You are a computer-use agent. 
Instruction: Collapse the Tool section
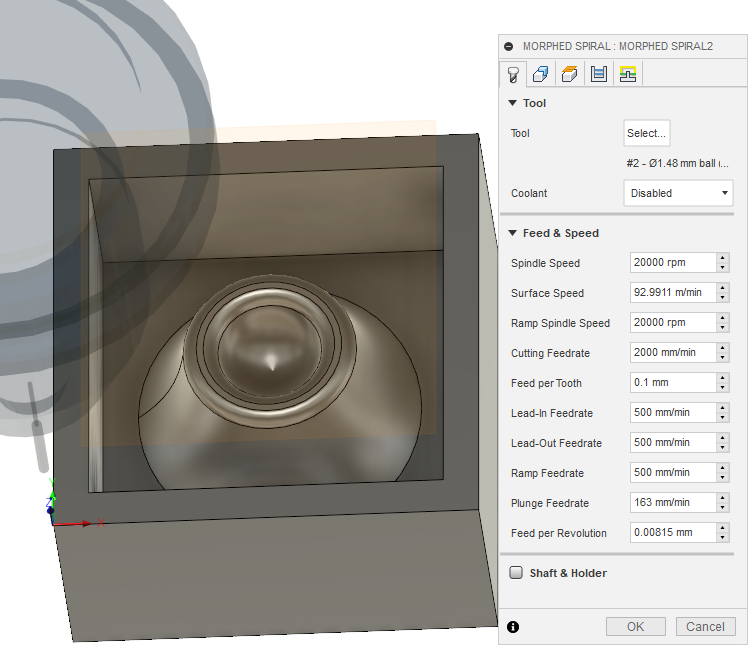pos(513,103)
